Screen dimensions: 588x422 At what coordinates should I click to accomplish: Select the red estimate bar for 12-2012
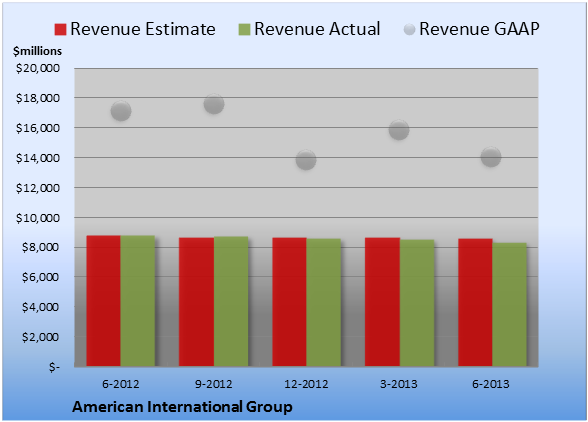tap(290, 302)
